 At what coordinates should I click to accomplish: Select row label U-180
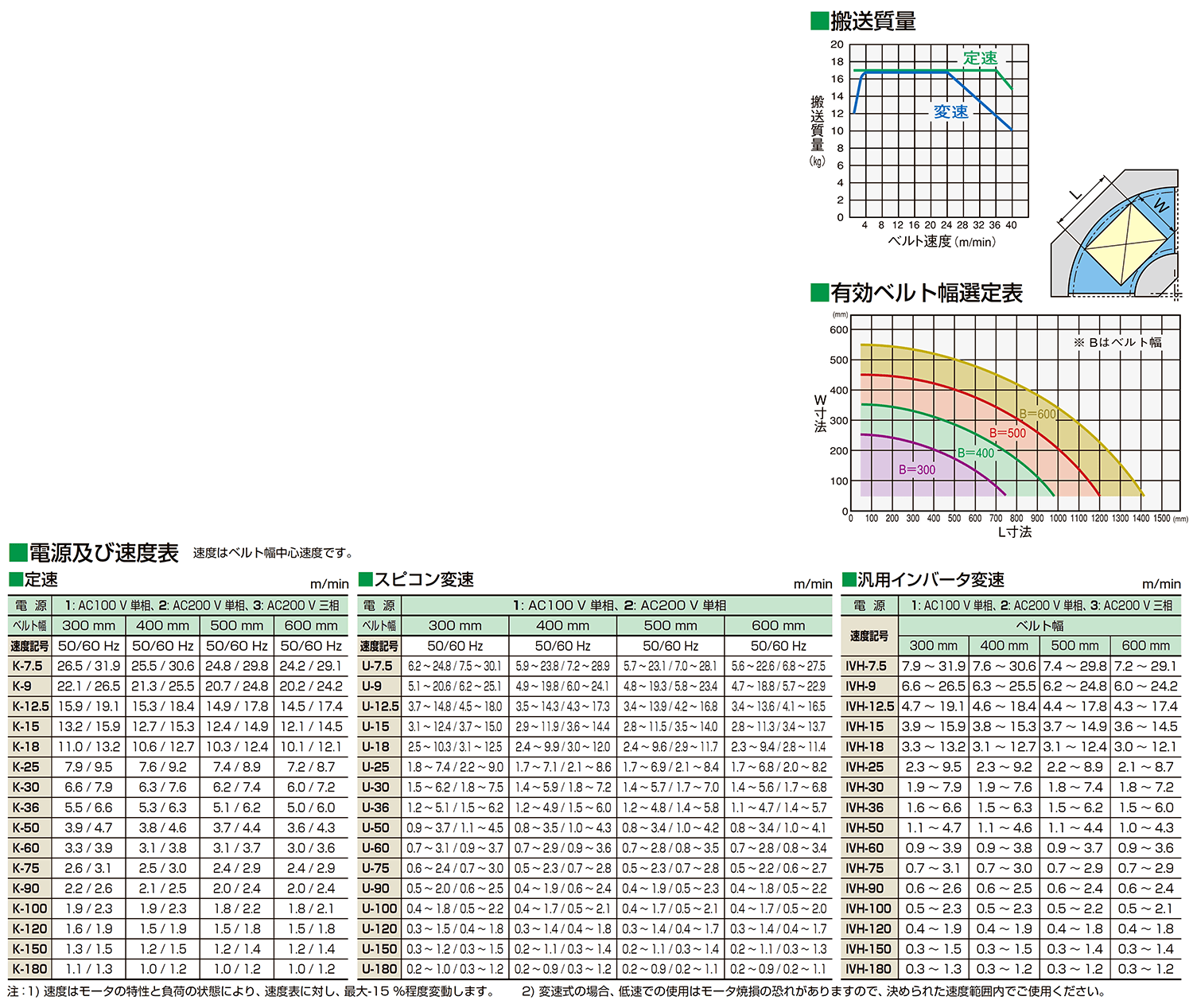379,969
